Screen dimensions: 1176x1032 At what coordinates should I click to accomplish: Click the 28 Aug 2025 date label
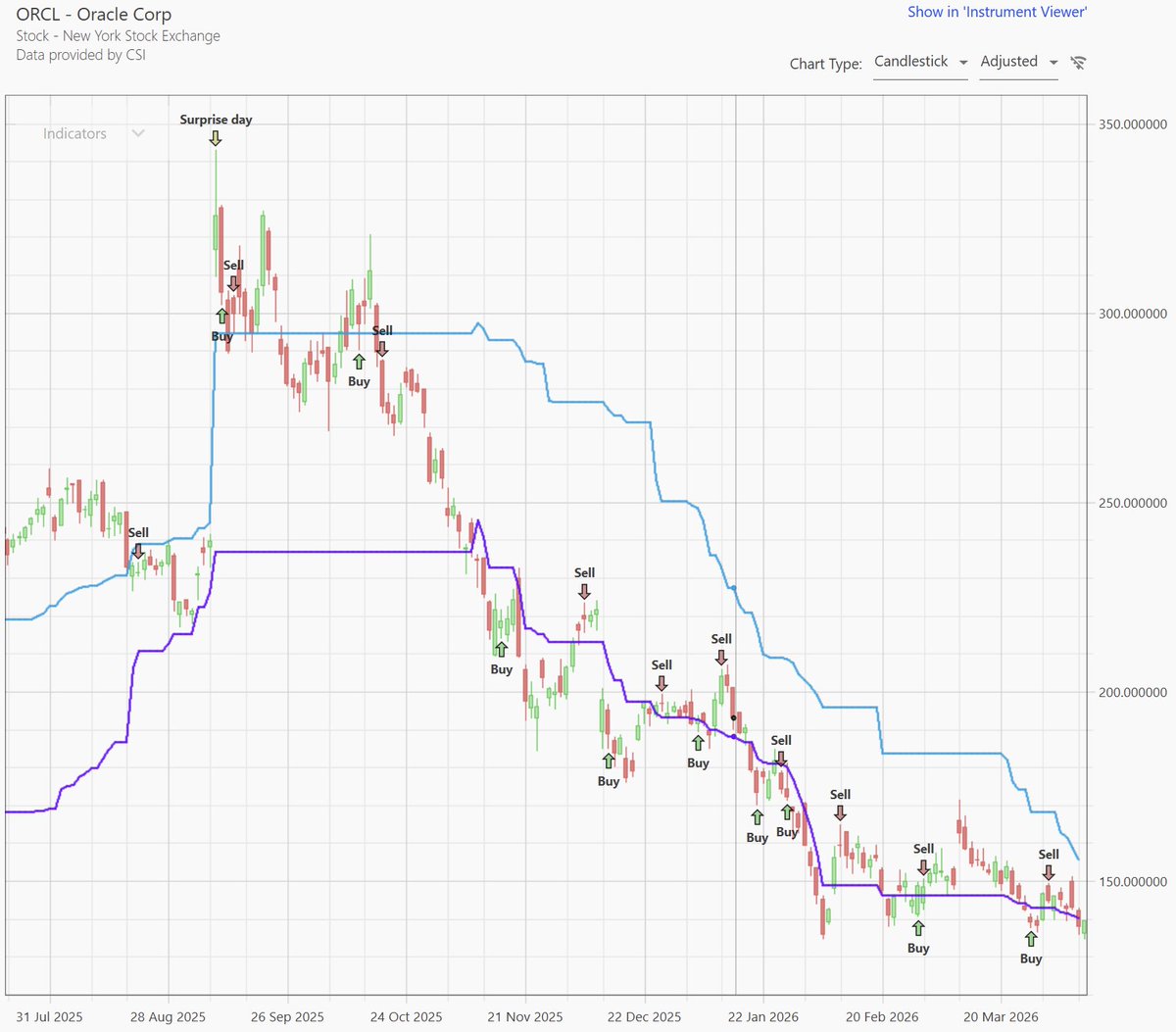tap(168, 1016)
